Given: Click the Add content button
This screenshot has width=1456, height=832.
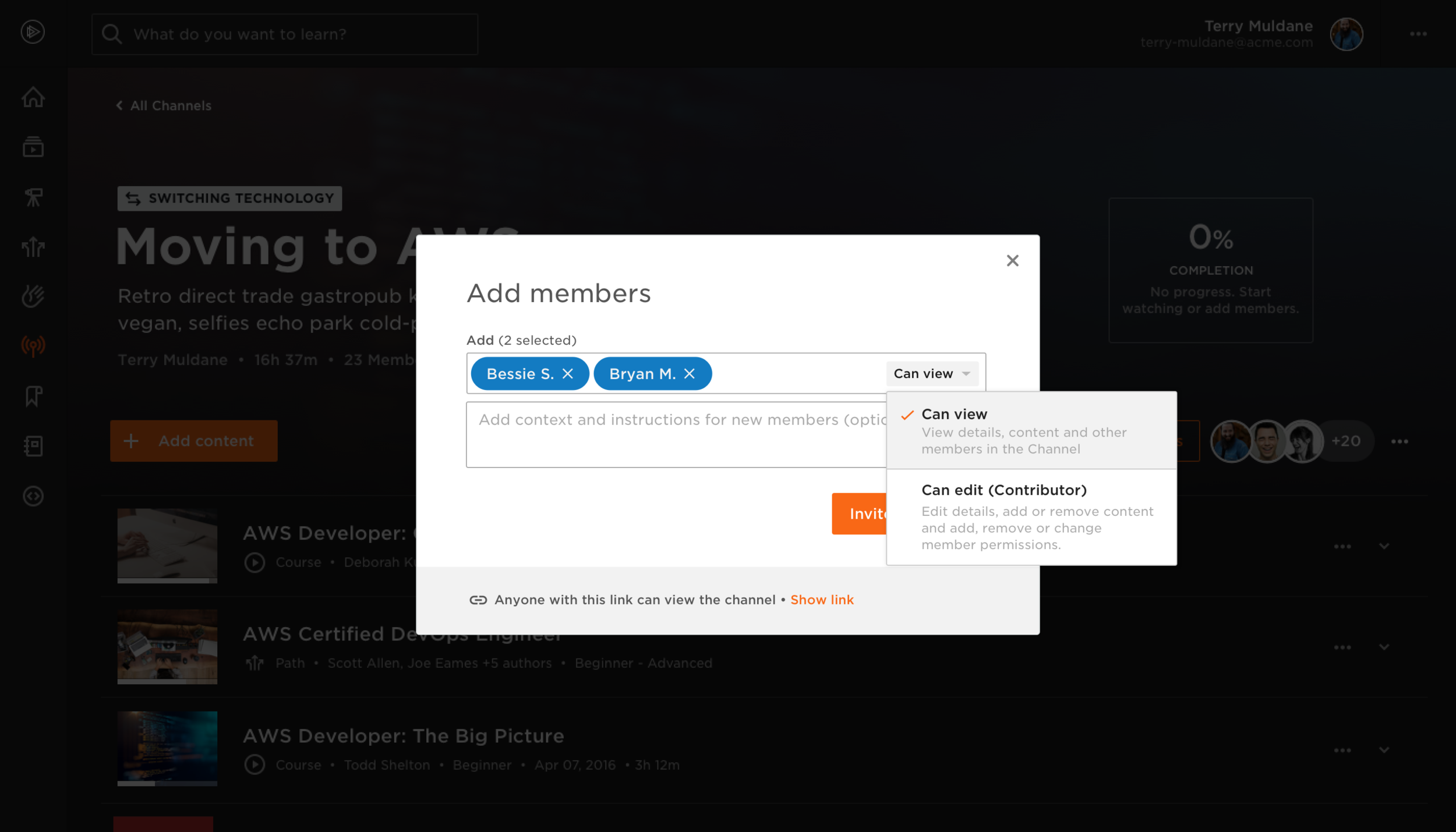Looking at the screenshot, I should coord(194,441).
